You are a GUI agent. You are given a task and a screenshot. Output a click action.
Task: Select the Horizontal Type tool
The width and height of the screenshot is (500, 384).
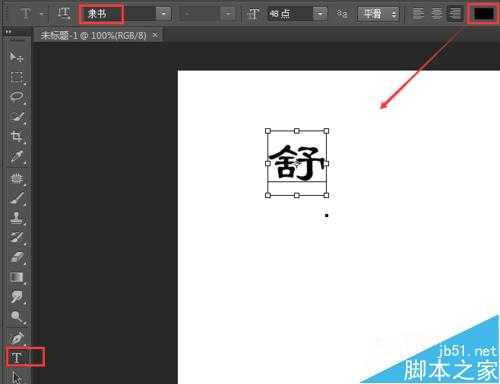click(17, 358)
